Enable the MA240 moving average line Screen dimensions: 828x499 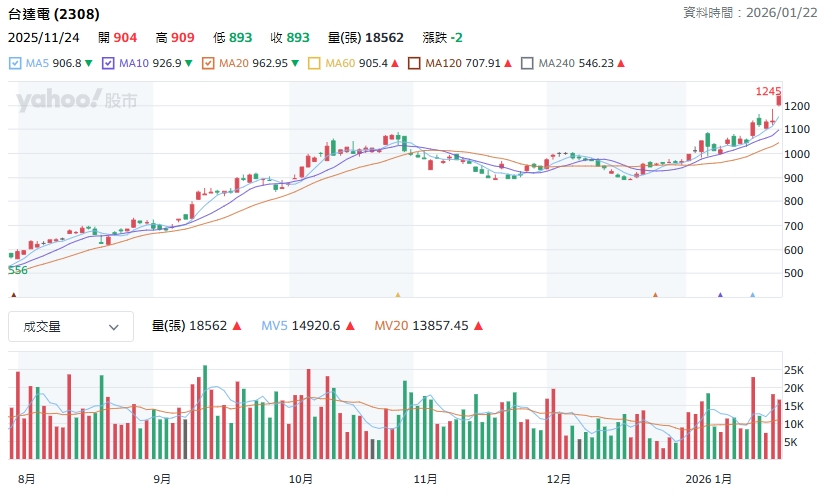528,63
